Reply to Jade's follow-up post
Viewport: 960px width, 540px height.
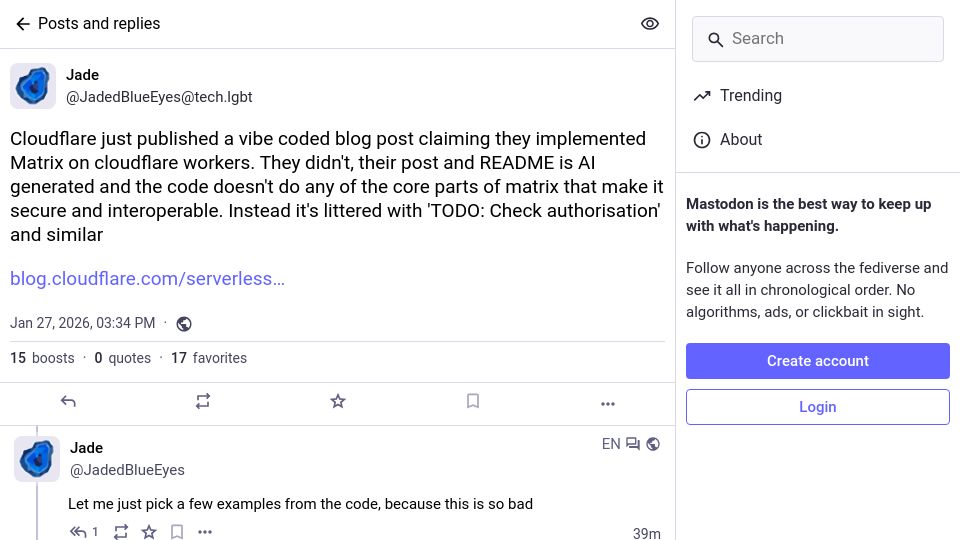[x=84, y=532]
